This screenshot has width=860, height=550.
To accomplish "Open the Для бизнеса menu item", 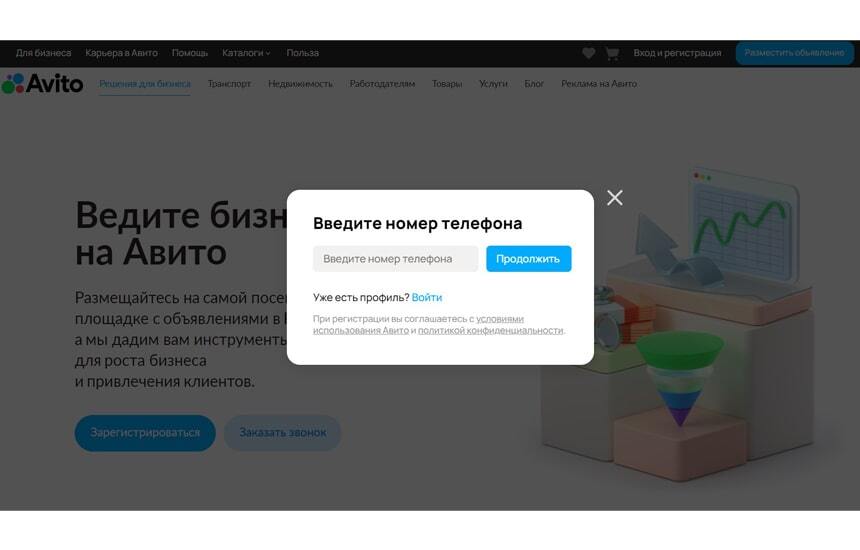I will [43, 53].
